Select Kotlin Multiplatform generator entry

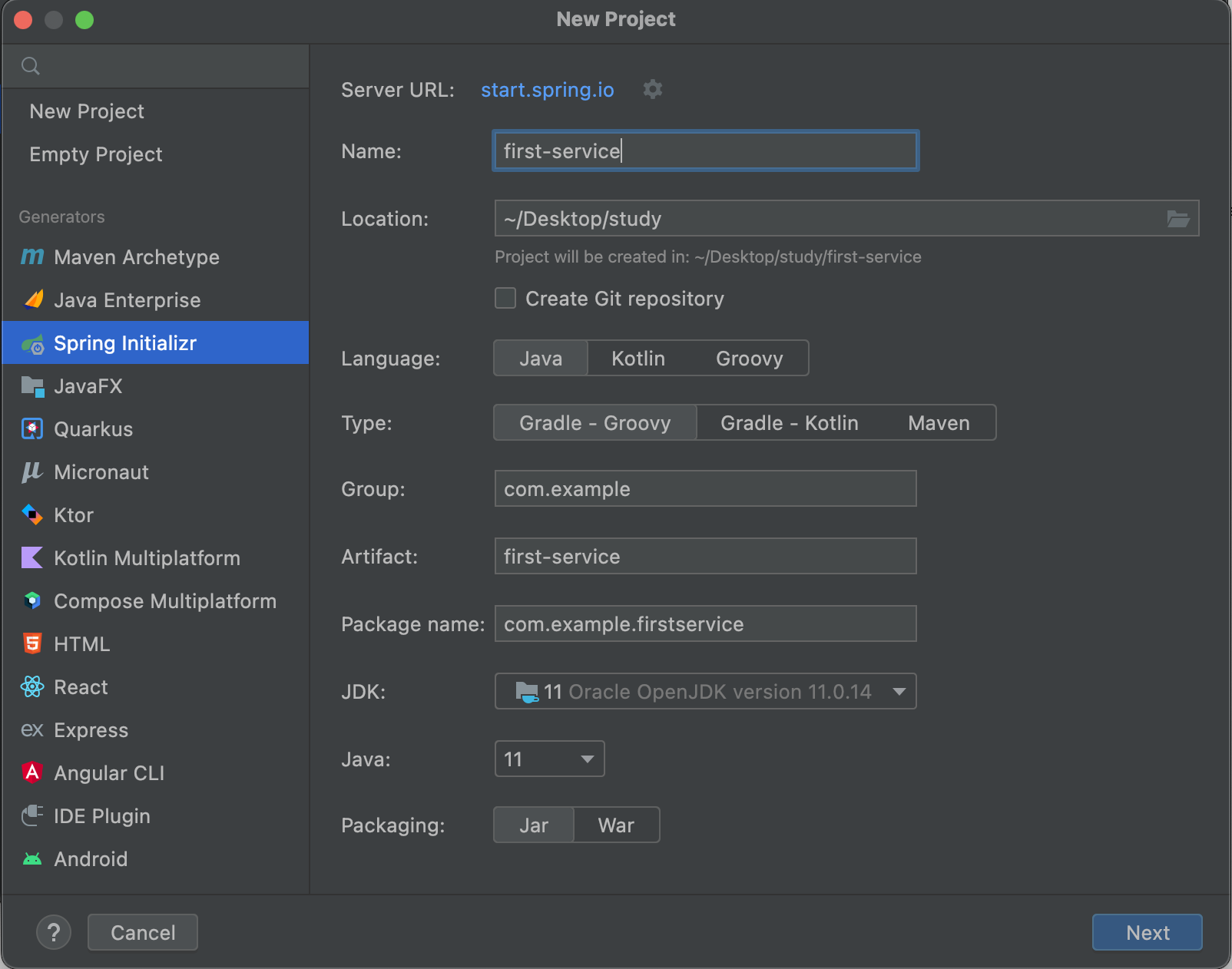click(155, 558)
